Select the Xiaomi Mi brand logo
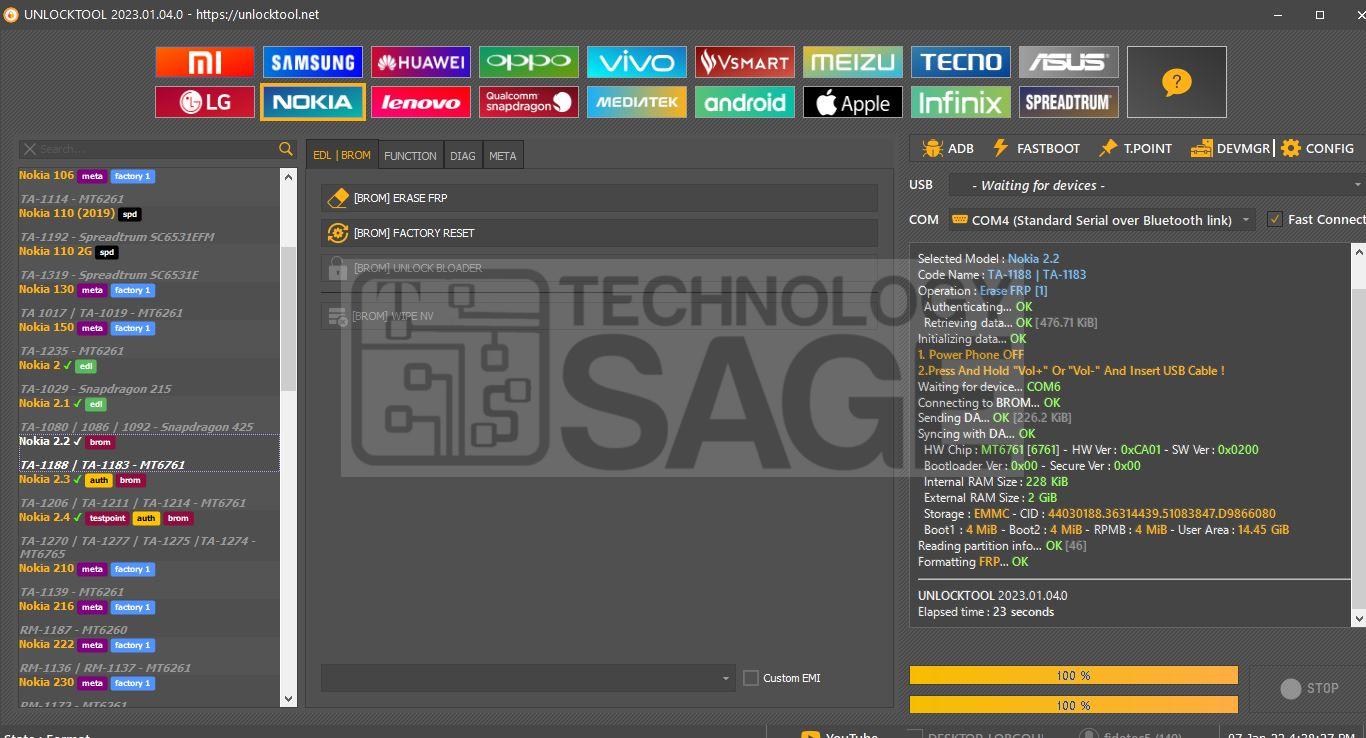The width and height of the screenshot is (1366, 738). coord(205,62)
